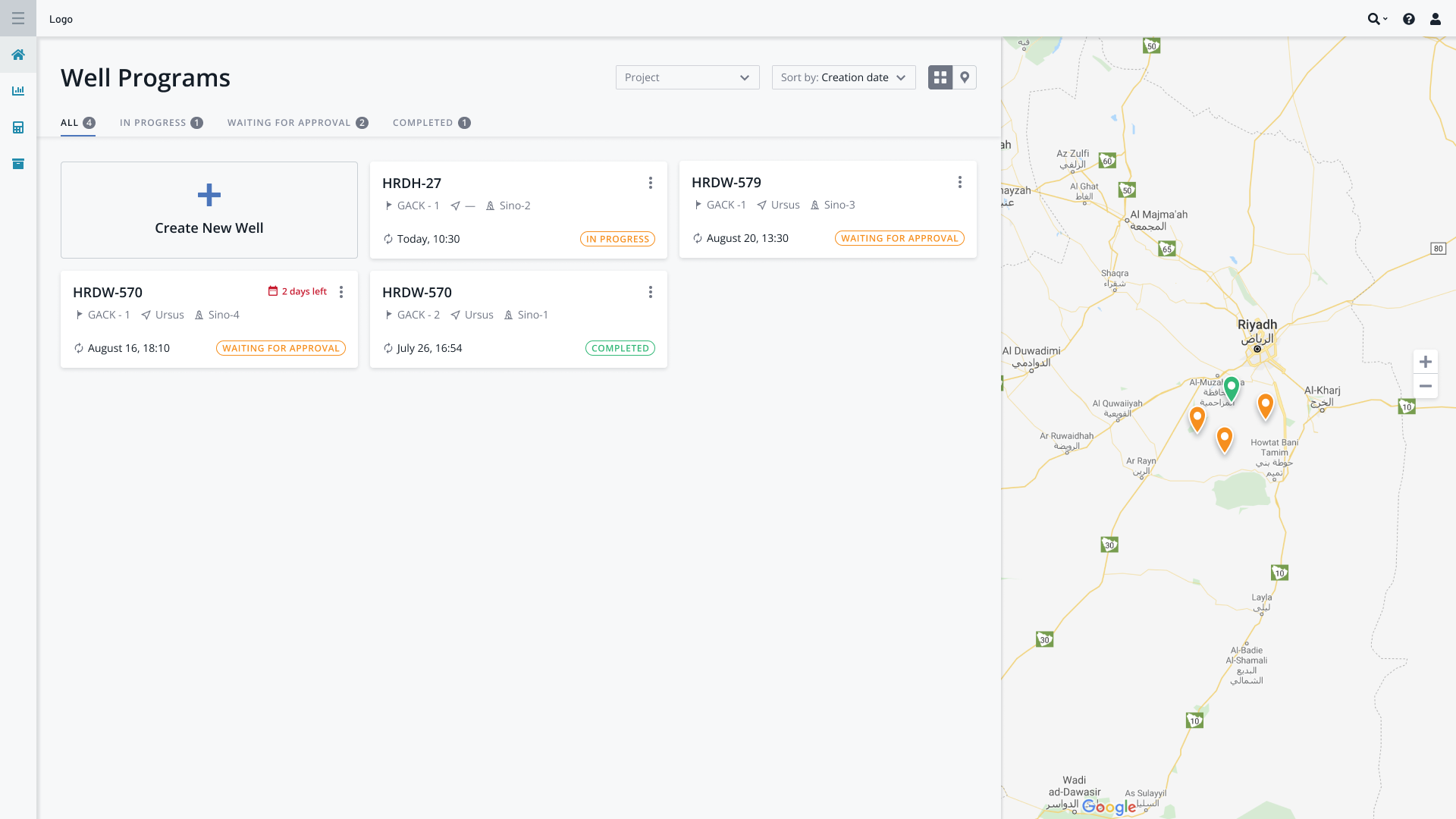The image size is (1456, 819).
Task: Click the Sino-4 rig label
Action: click(x=224, y=315)
